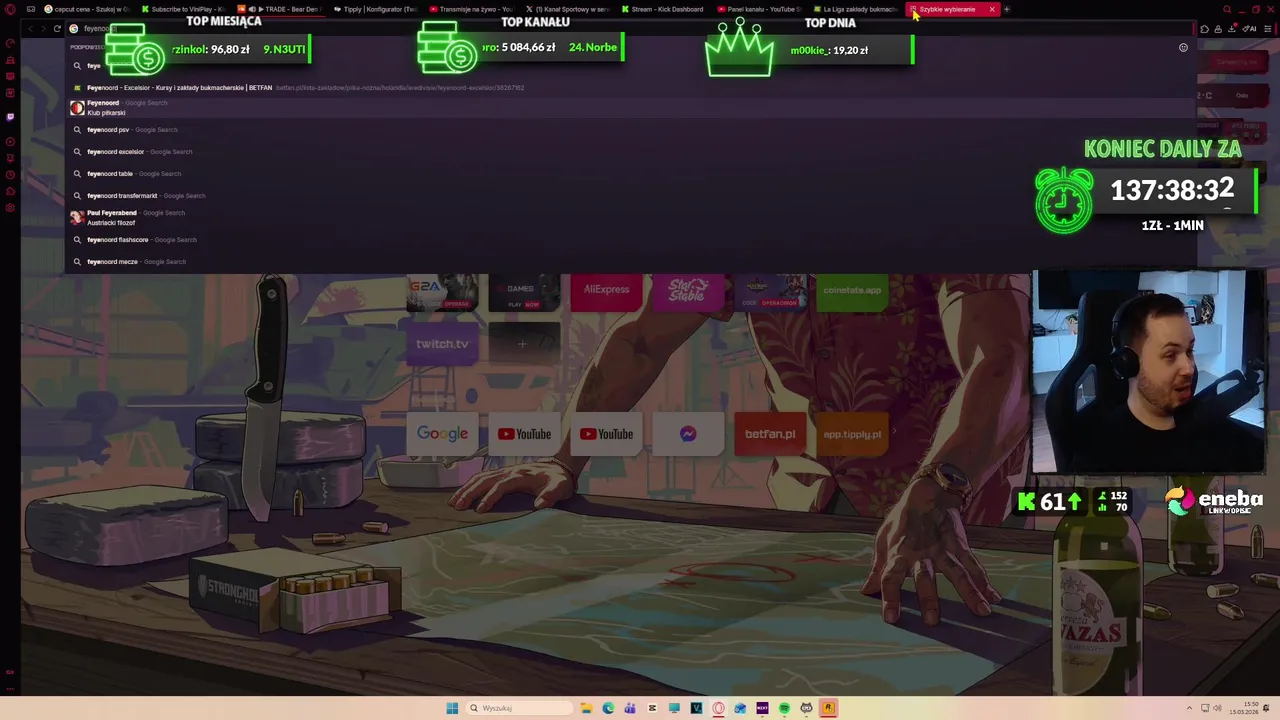The image size is (1280, 720).
Task: Open the app.tipply.pl speed dial tile
Action: point(852,434)
